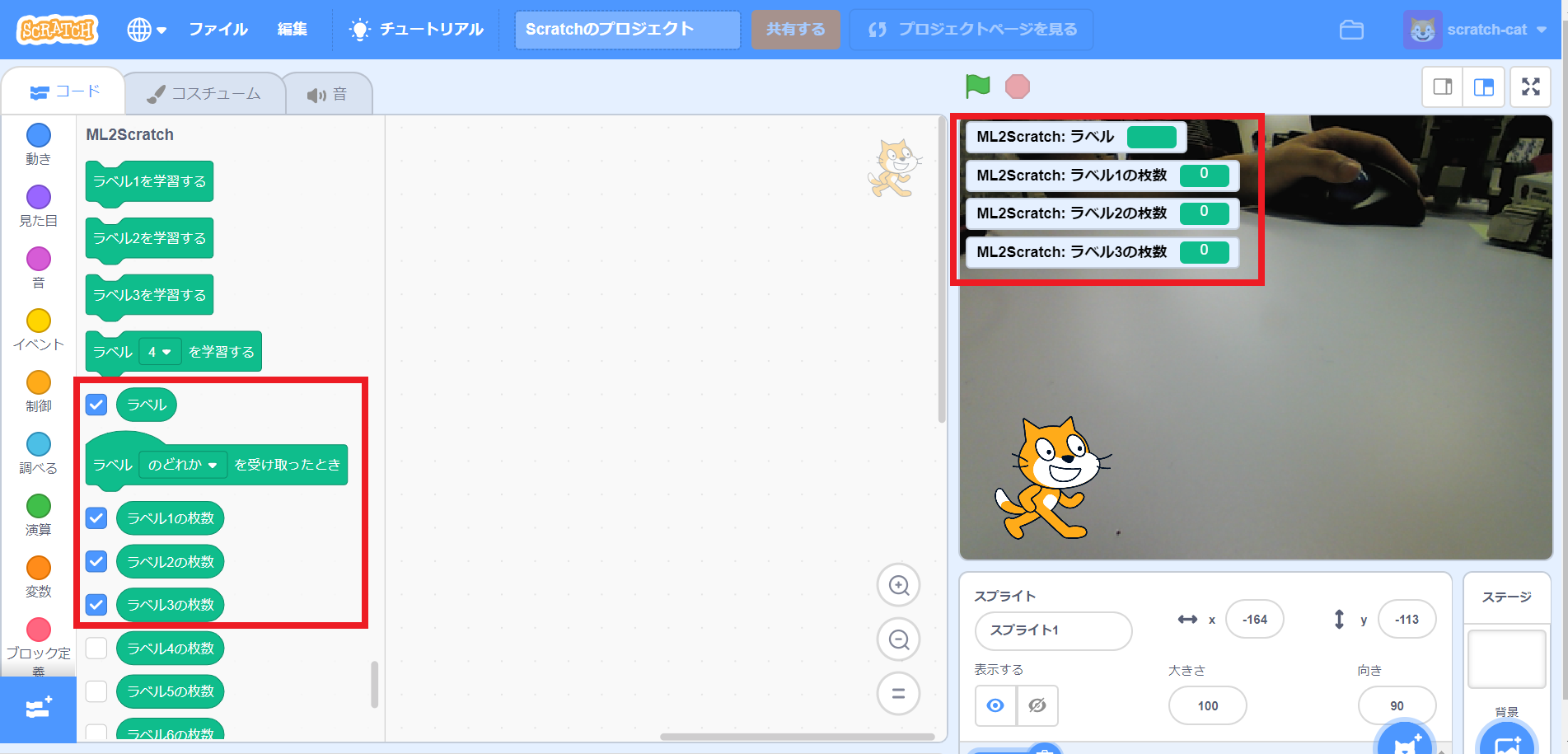Image resolution: width=1568 pixels, height=754 pixels.
Task: Switch to the 音 tab
Action: [x=327, y=95]
